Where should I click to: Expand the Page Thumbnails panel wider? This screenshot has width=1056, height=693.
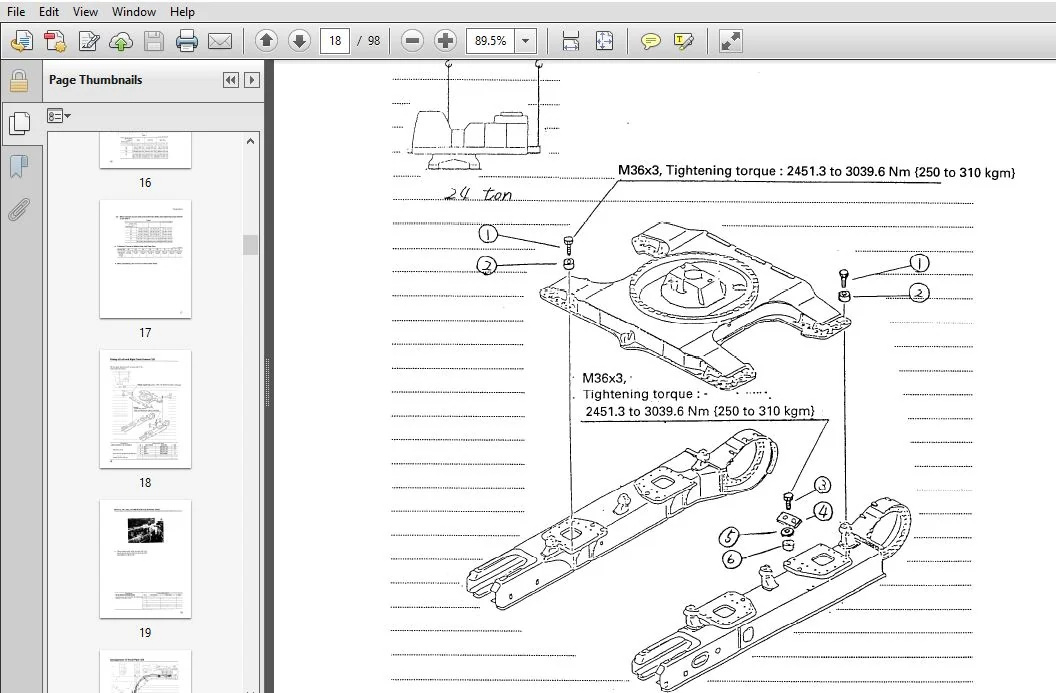(251, 80)
